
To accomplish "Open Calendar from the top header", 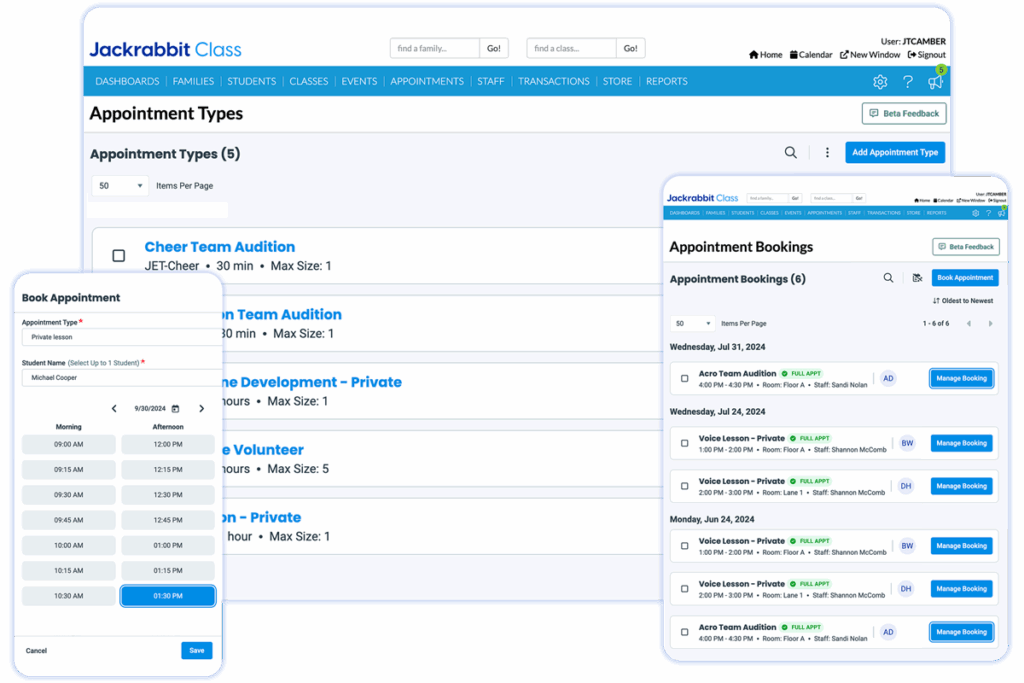I will pyautogui.click(x=811, y=55).
